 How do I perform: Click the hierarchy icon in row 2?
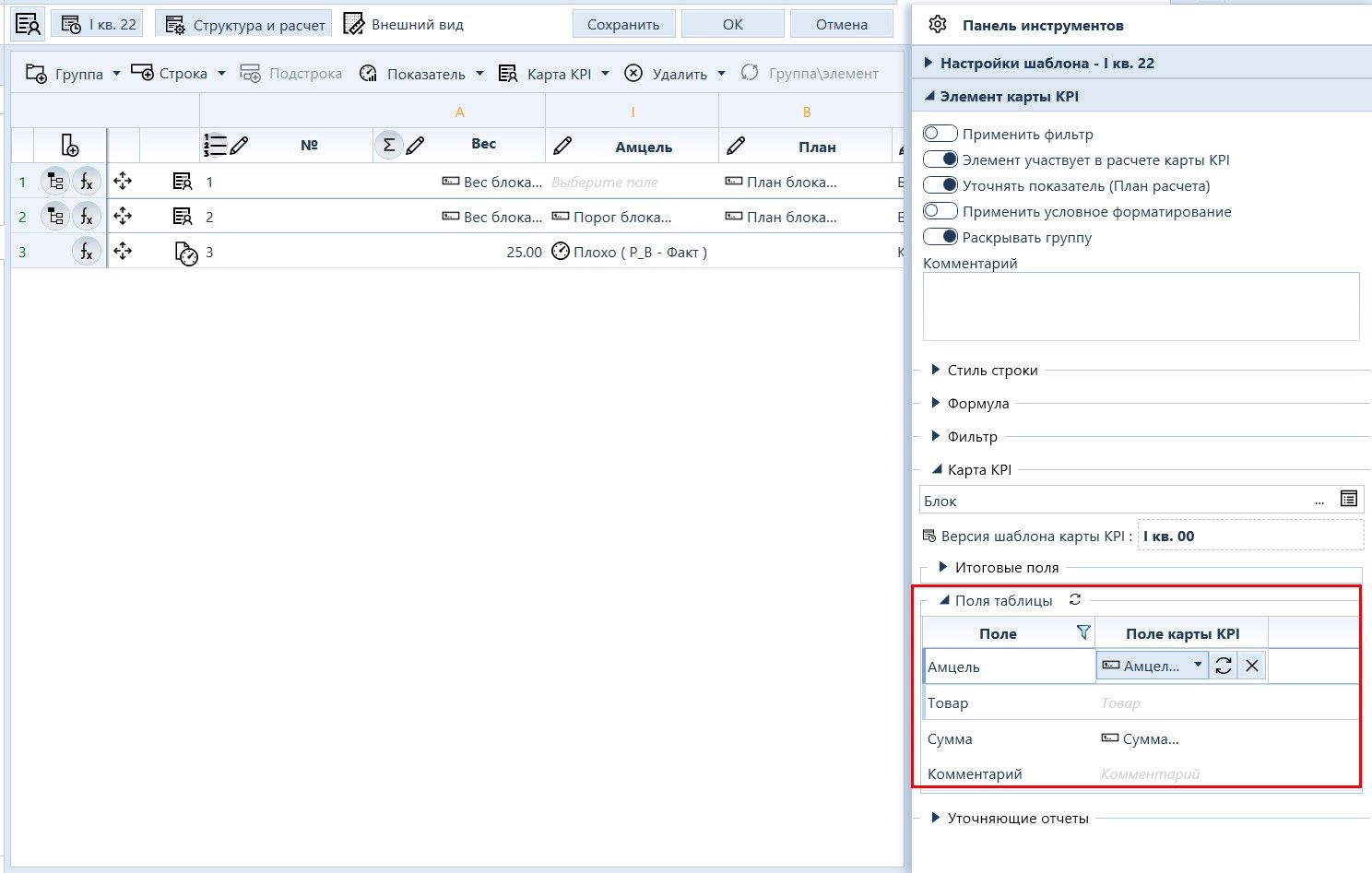click(x=55, y=217)
